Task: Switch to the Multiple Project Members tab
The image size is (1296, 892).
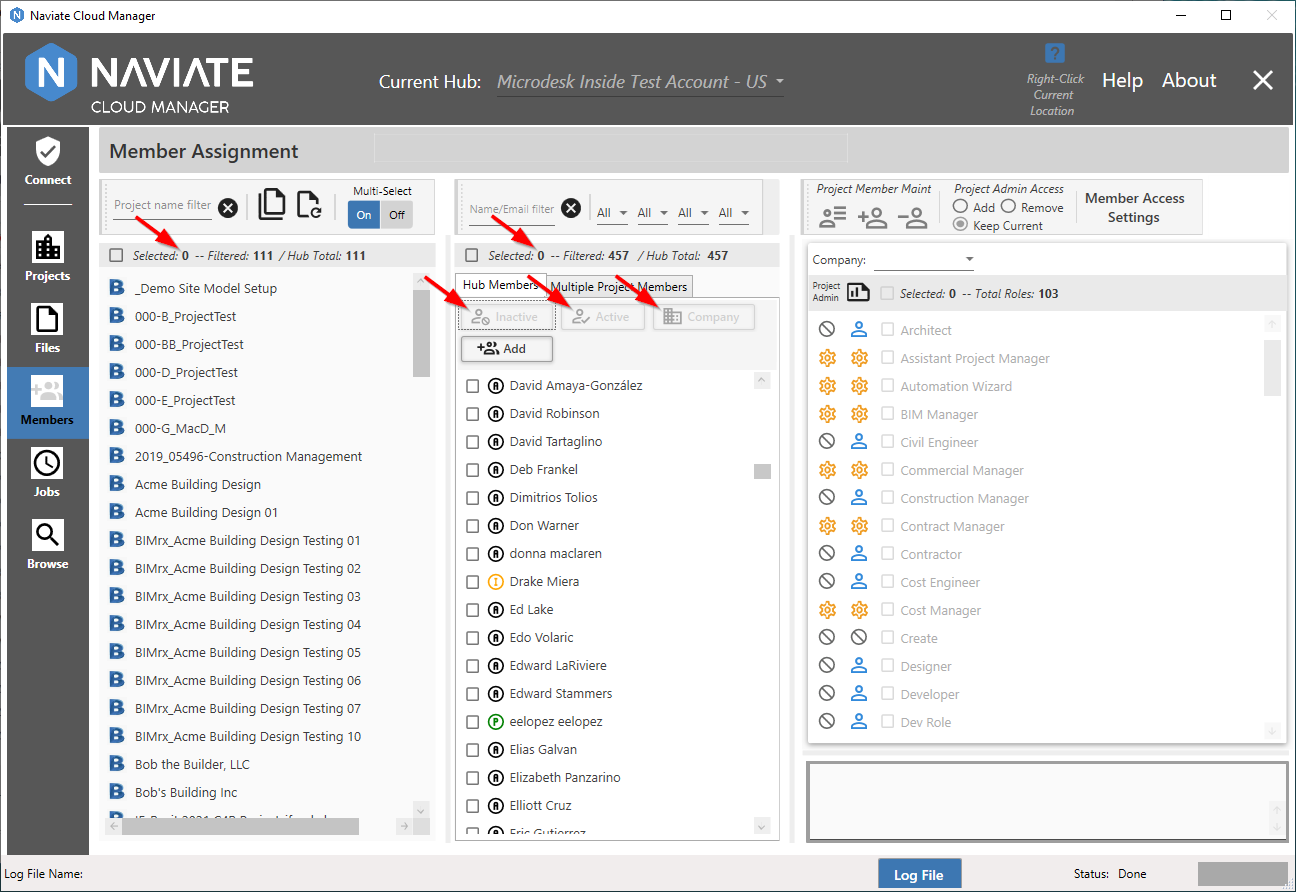Action: [619, 287]
